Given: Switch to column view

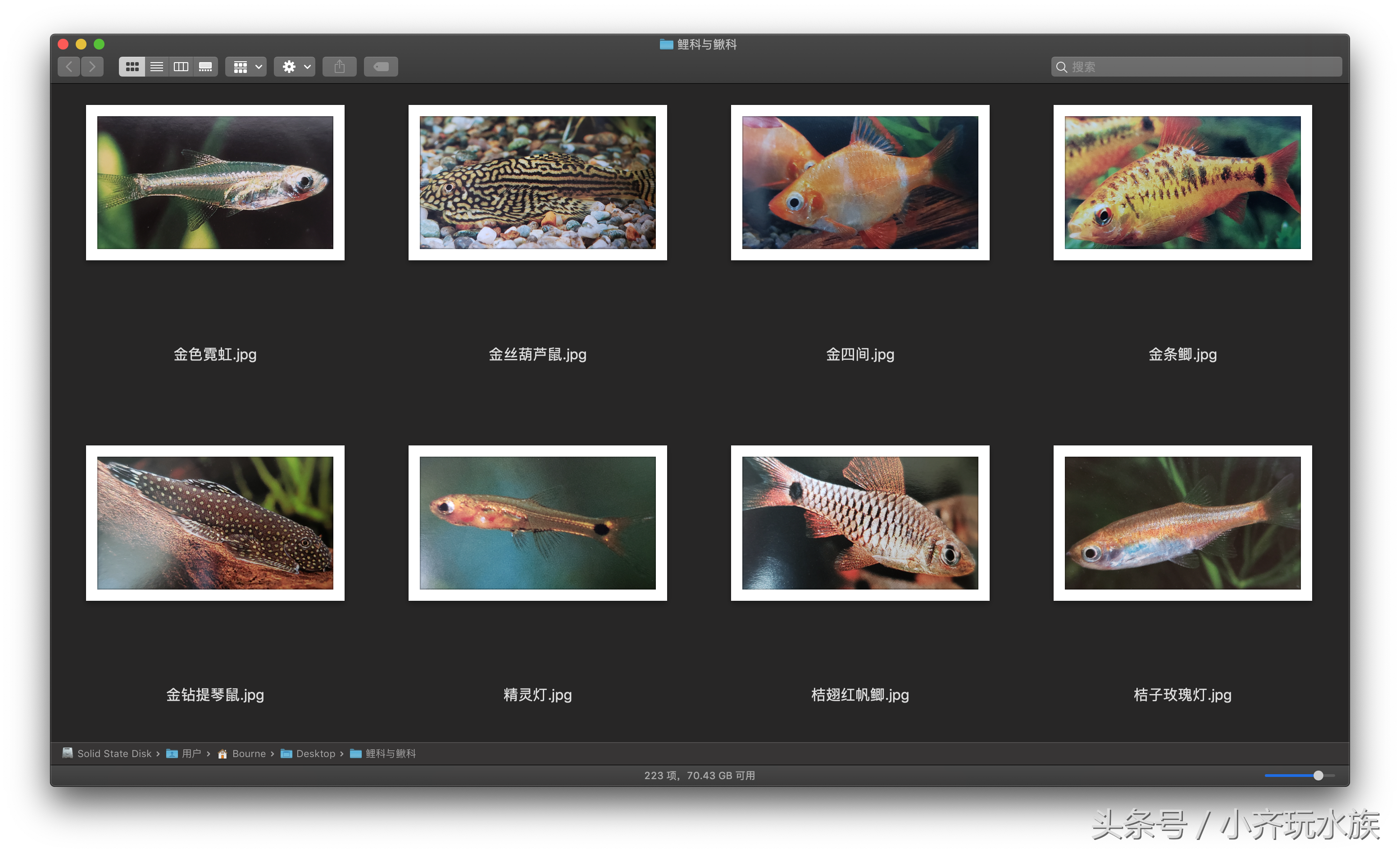Looking at the screenshot, I should [x=181, y=67].
